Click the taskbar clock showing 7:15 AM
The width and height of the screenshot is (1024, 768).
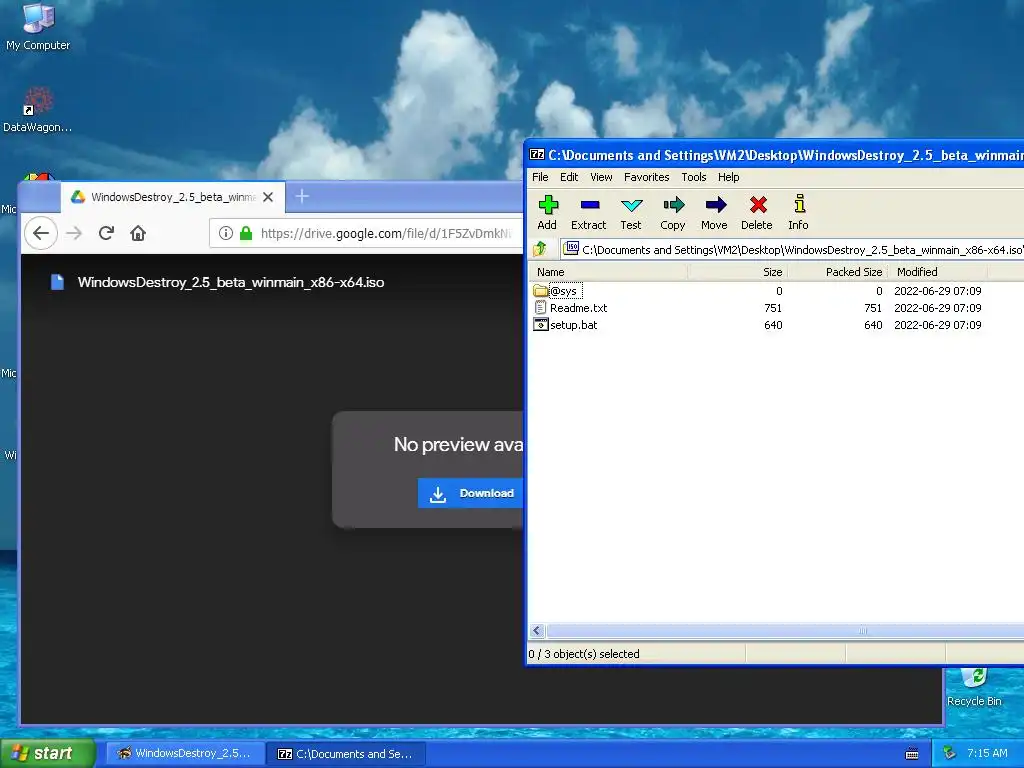click(987, 753)
